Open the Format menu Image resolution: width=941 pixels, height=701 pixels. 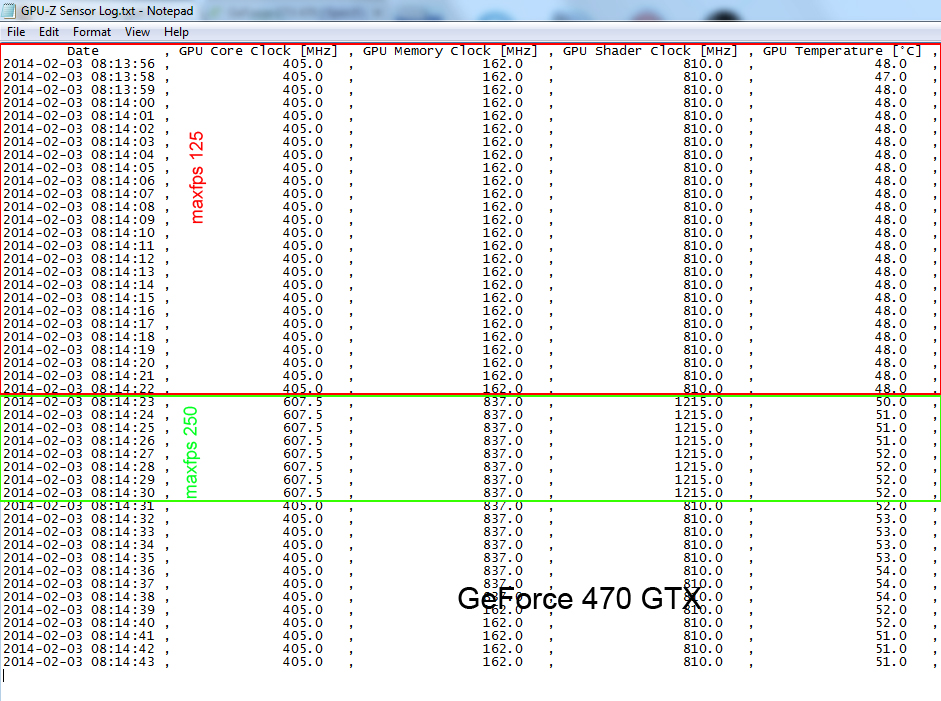click(x=92, y=32)
